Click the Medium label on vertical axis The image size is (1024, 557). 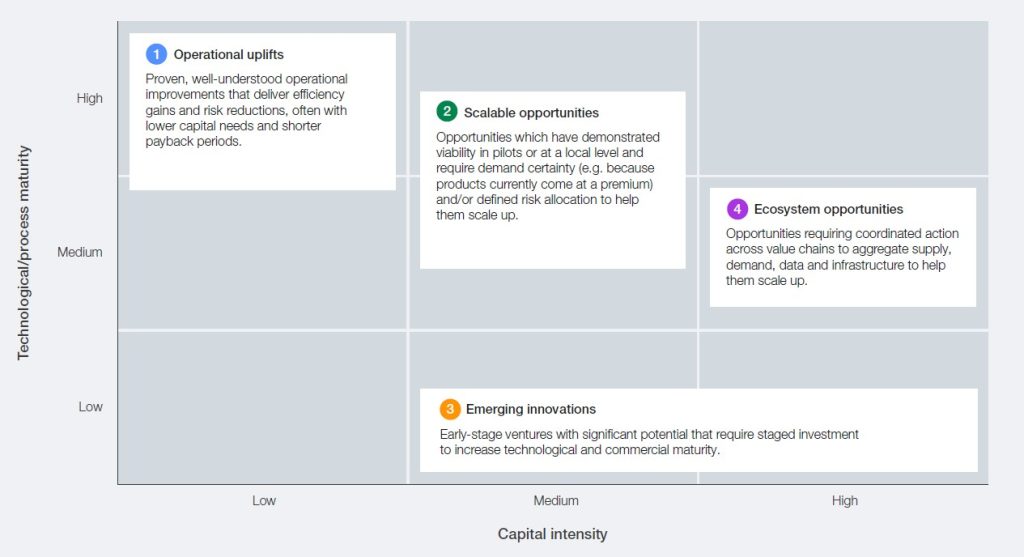click(x=80, y=252)
